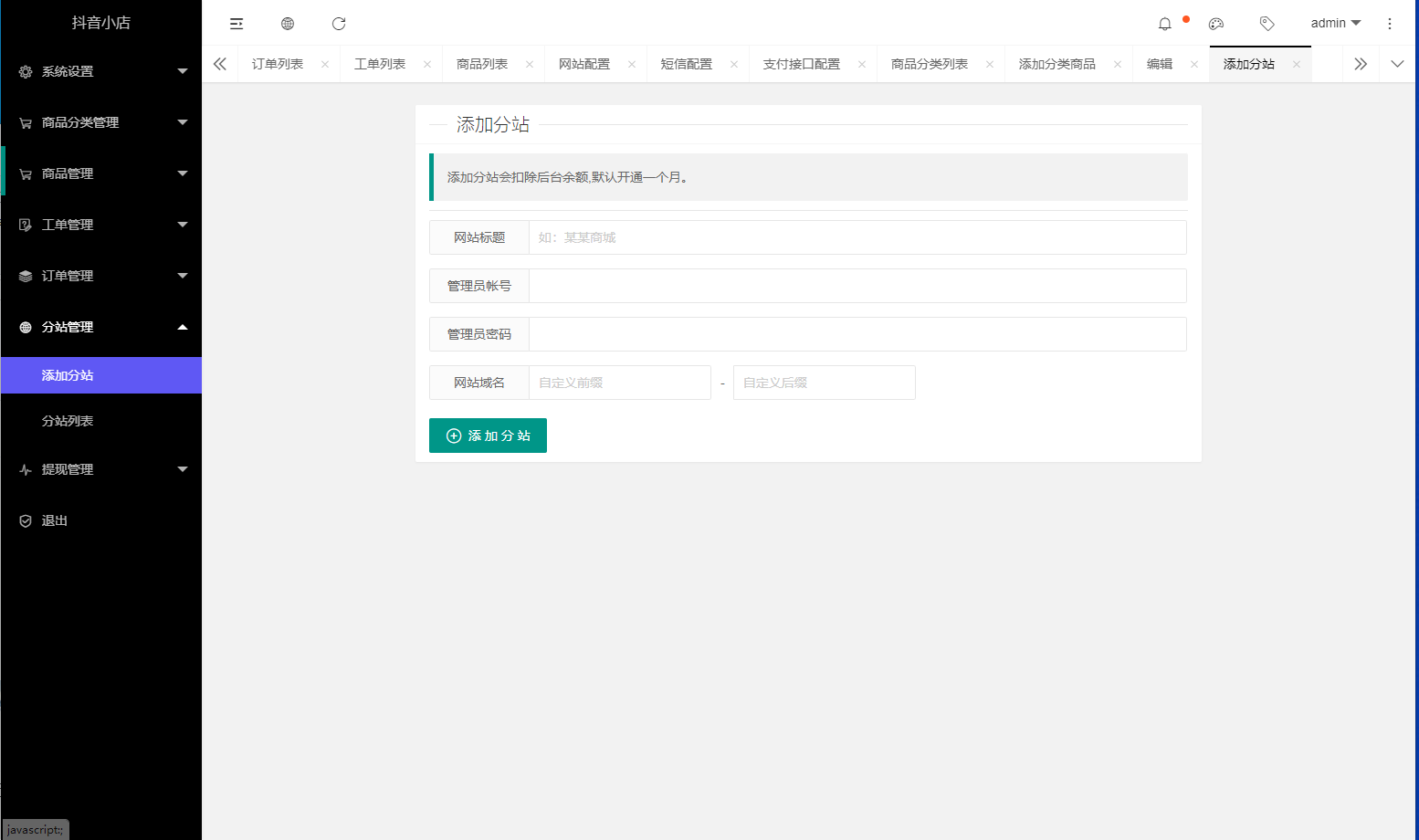
Task: Click the 系统设置 gear icon
Action: 25,70
